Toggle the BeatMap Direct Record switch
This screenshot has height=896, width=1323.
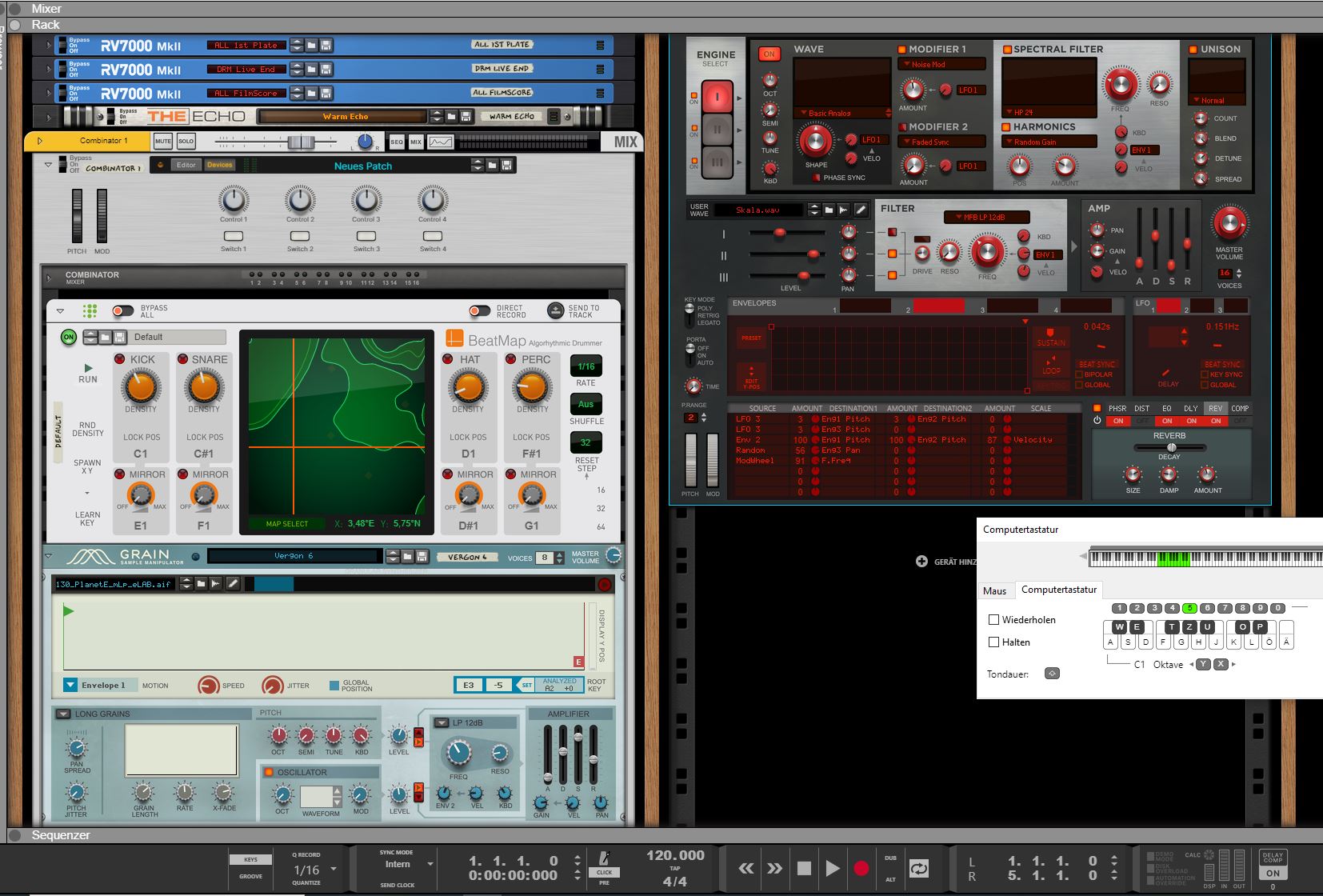(479, 310)
